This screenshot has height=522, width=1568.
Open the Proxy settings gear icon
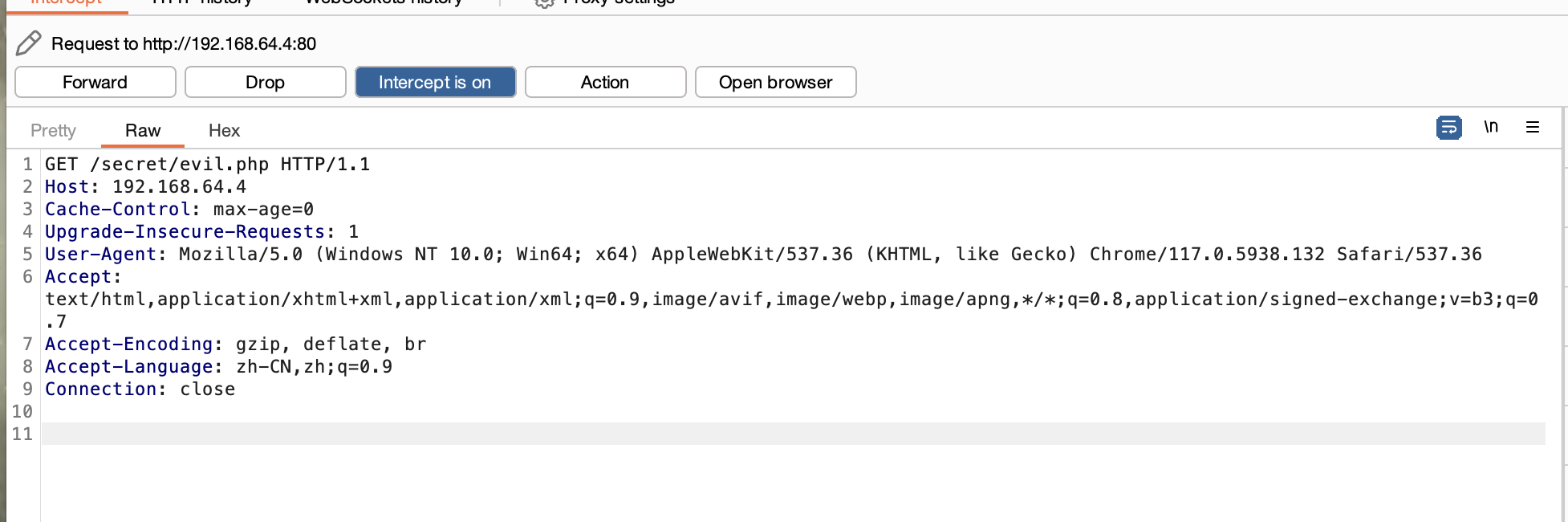(x=545, y=3)
